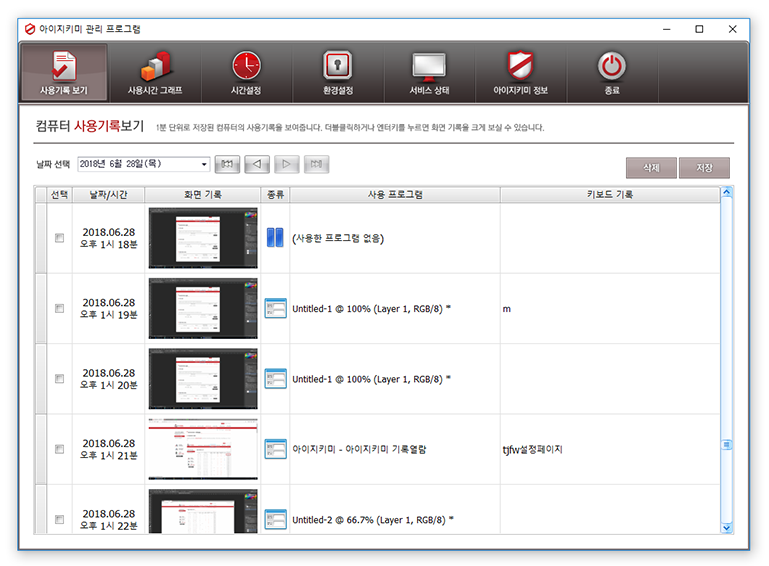Open the screen thumbnail for 오후 1시 21분
The width and height of the screenshot is (769, 566).
(x=203, y=449)
